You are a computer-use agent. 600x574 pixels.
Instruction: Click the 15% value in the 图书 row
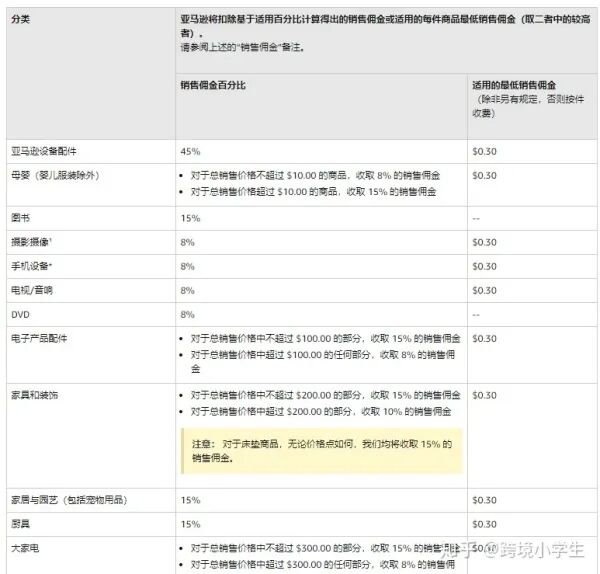coord(190,218)
